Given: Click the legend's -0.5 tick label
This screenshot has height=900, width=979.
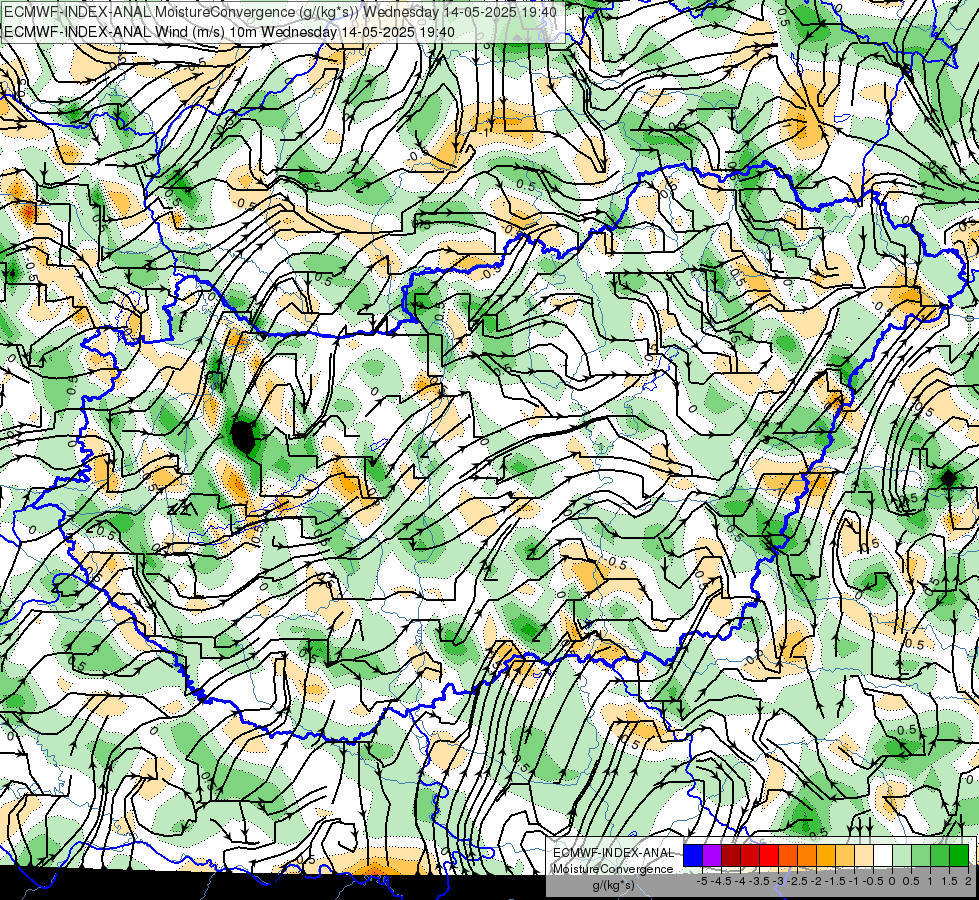Looking at the screenshot, I should click(873, 881).
